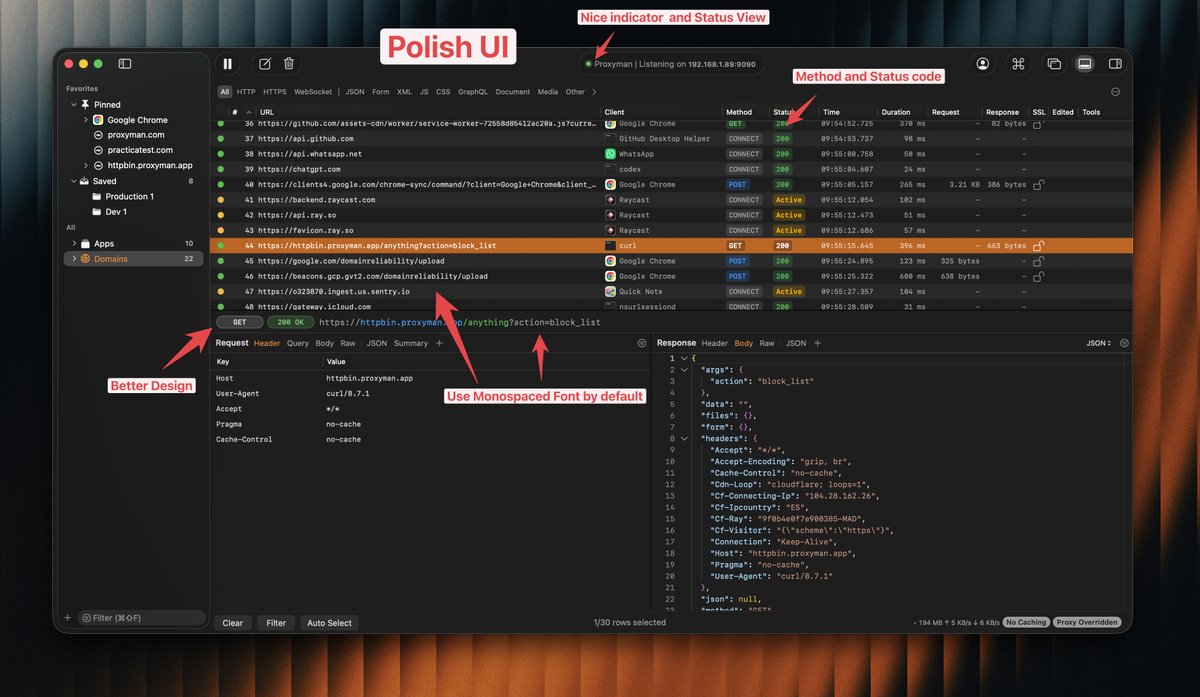This screenshot has width=1200, height=697.
Task: Filter requests by WebSocket
Action: coord(313,92)
